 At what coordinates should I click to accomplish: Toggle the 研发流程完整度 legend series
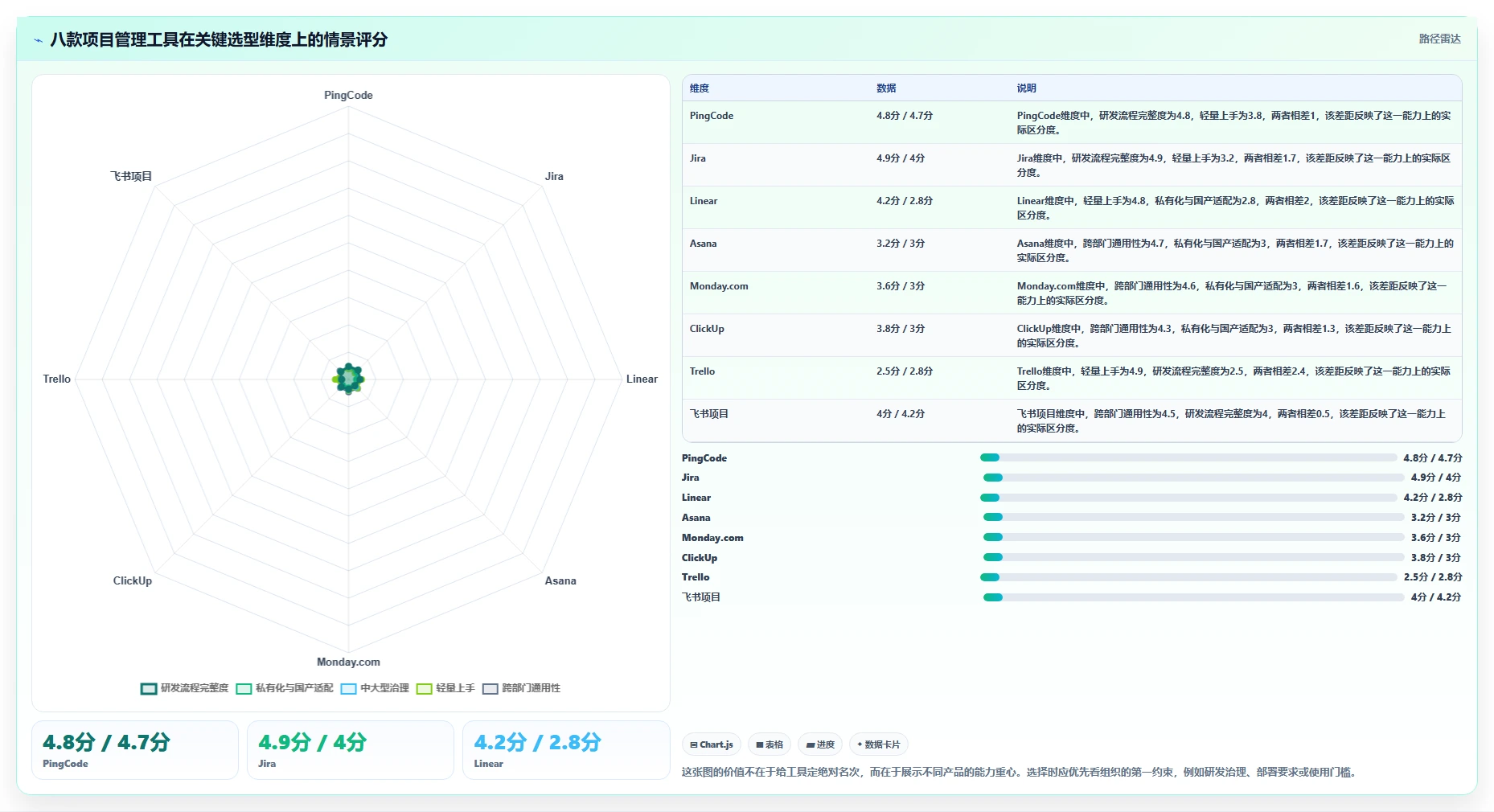click(185, 688)
